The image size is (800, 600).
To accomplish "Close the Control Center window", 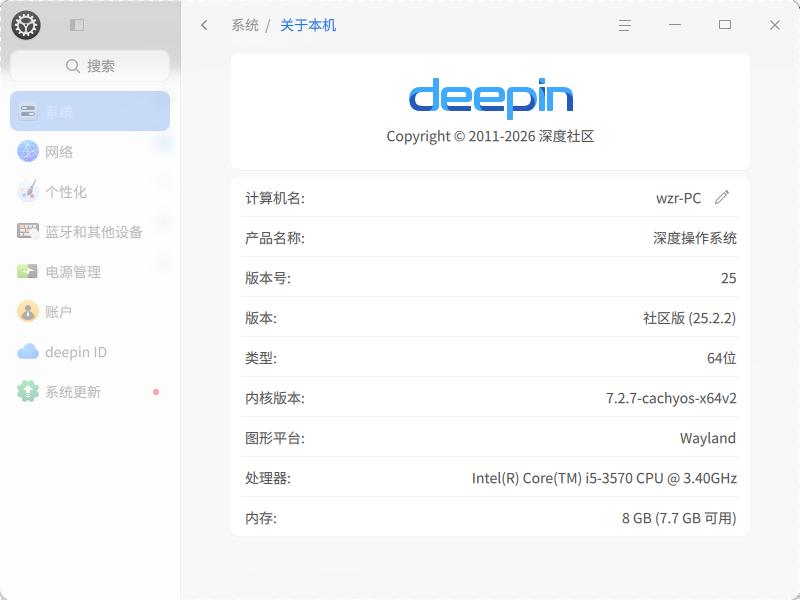I will [775, 25].
